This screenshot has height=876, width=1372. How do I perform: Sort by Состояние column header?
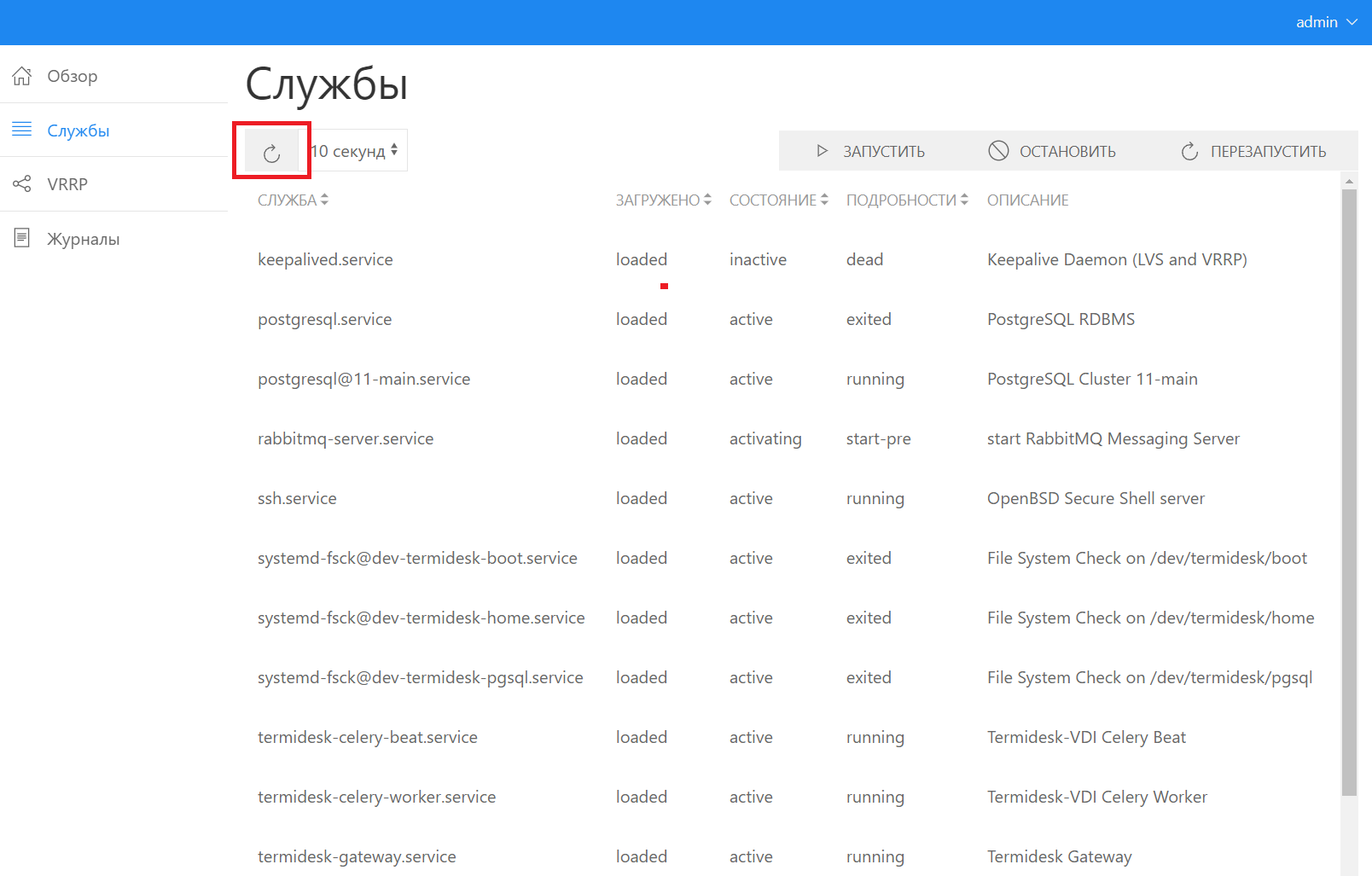tap(778, 200)
